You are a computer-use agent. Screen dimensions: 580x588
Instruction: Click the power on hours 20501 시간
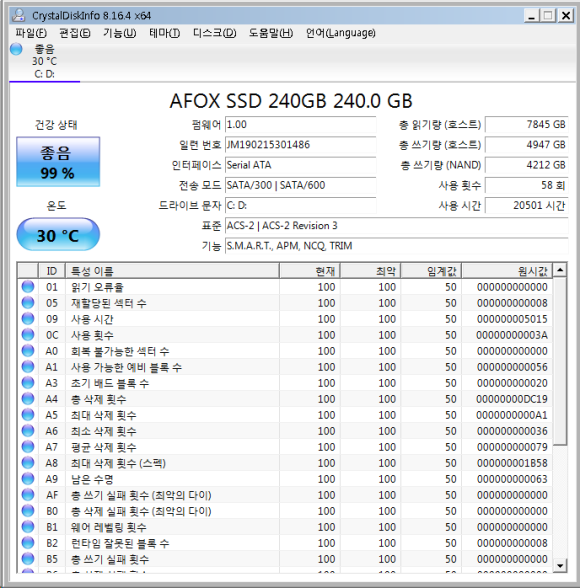point(526,206)
